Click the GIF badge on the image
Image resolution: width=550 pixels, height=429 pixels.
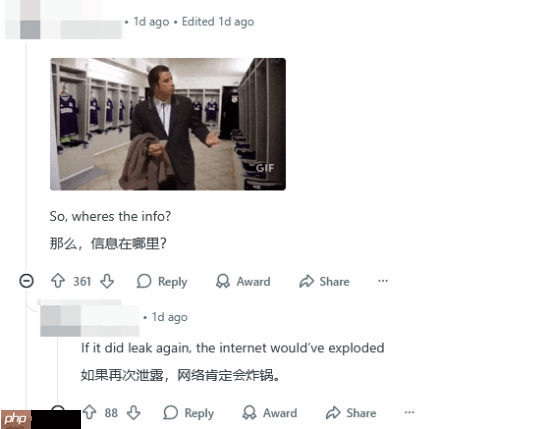(264, 168)
